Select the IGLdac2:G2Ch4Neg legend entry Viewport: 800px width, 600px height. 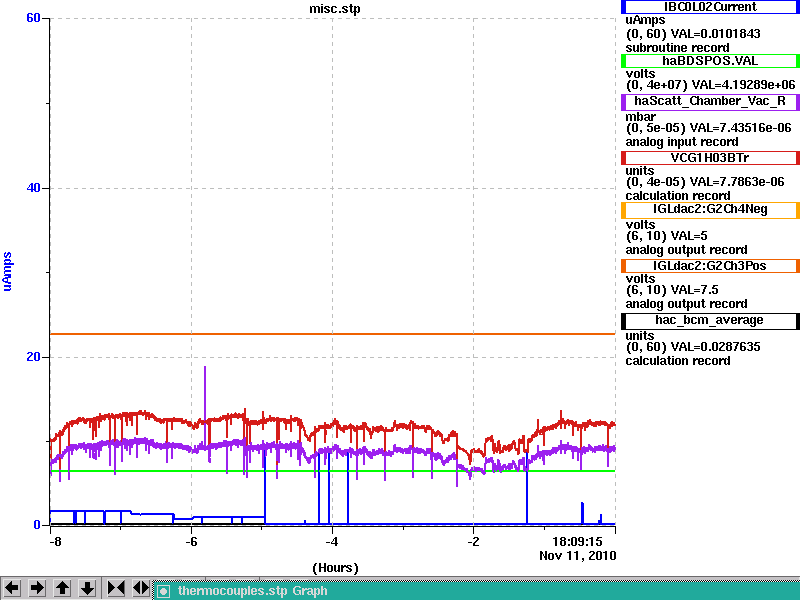(710, 210)
